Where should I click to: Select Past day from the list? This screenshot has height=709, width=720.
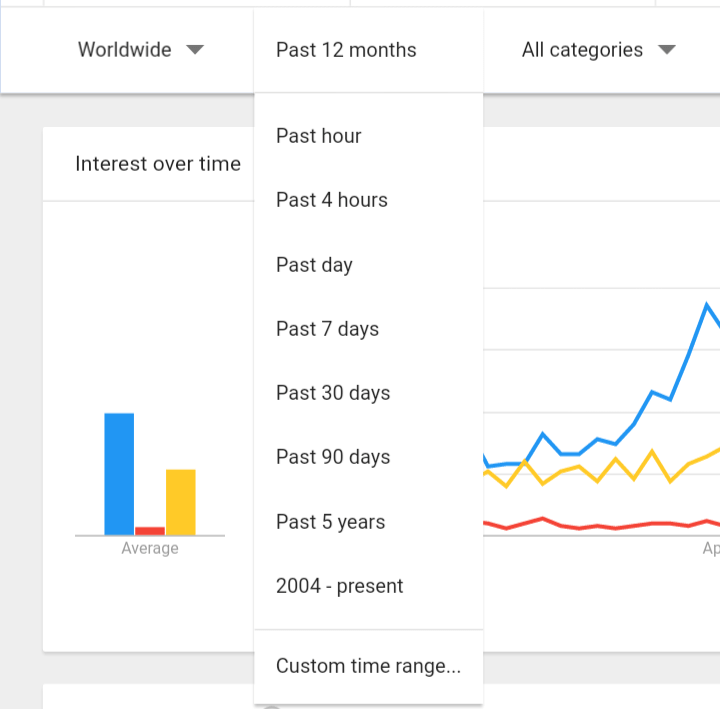pos(315,265)
